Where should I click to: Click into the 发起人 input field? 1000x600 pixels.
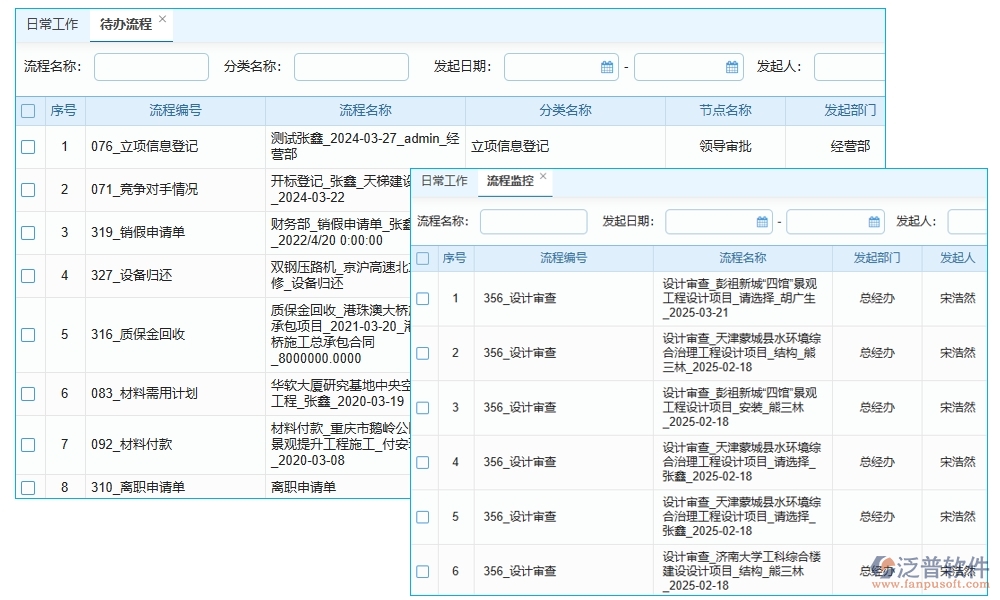(849, 66)
